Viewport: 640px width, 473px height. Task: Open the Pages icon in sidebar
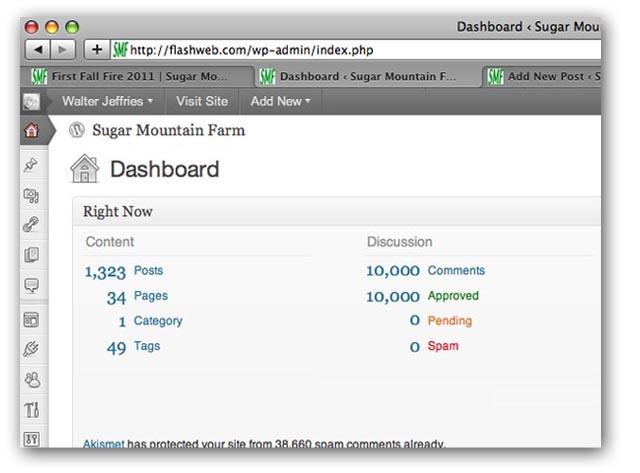31,255
